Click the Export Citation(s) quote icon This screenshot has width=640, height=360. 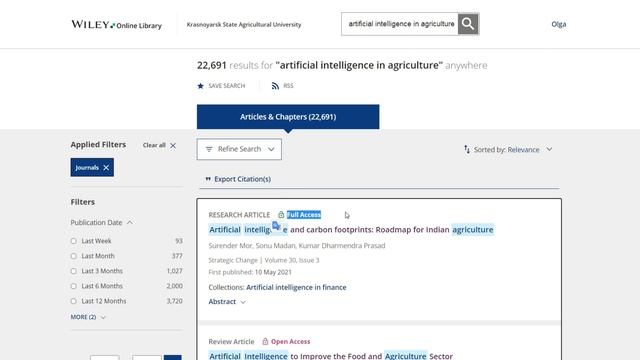click(208, 179)
